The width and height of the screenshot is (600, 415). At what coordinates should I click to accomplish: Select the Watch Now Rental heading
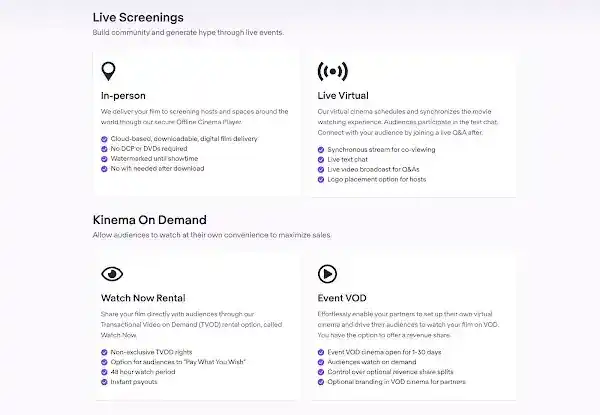(143, 298)
